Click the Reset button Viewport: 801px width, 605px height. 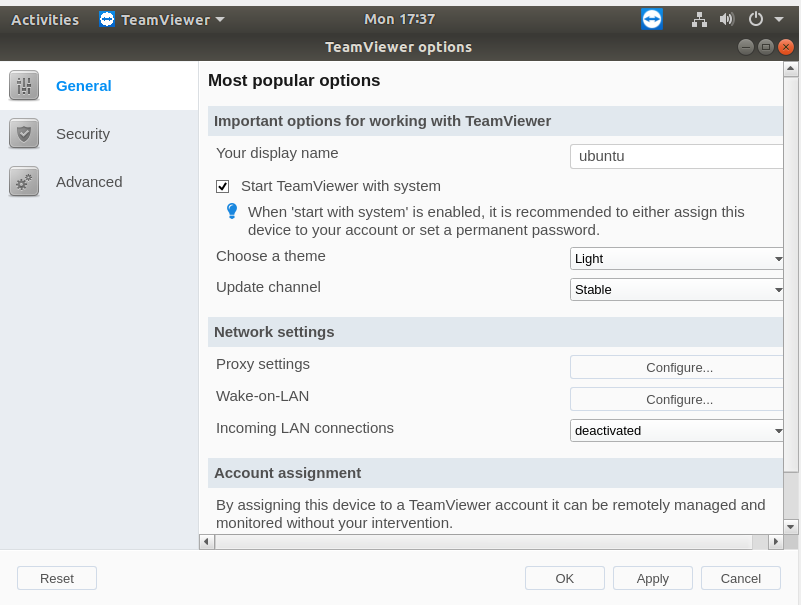[57, 578]
